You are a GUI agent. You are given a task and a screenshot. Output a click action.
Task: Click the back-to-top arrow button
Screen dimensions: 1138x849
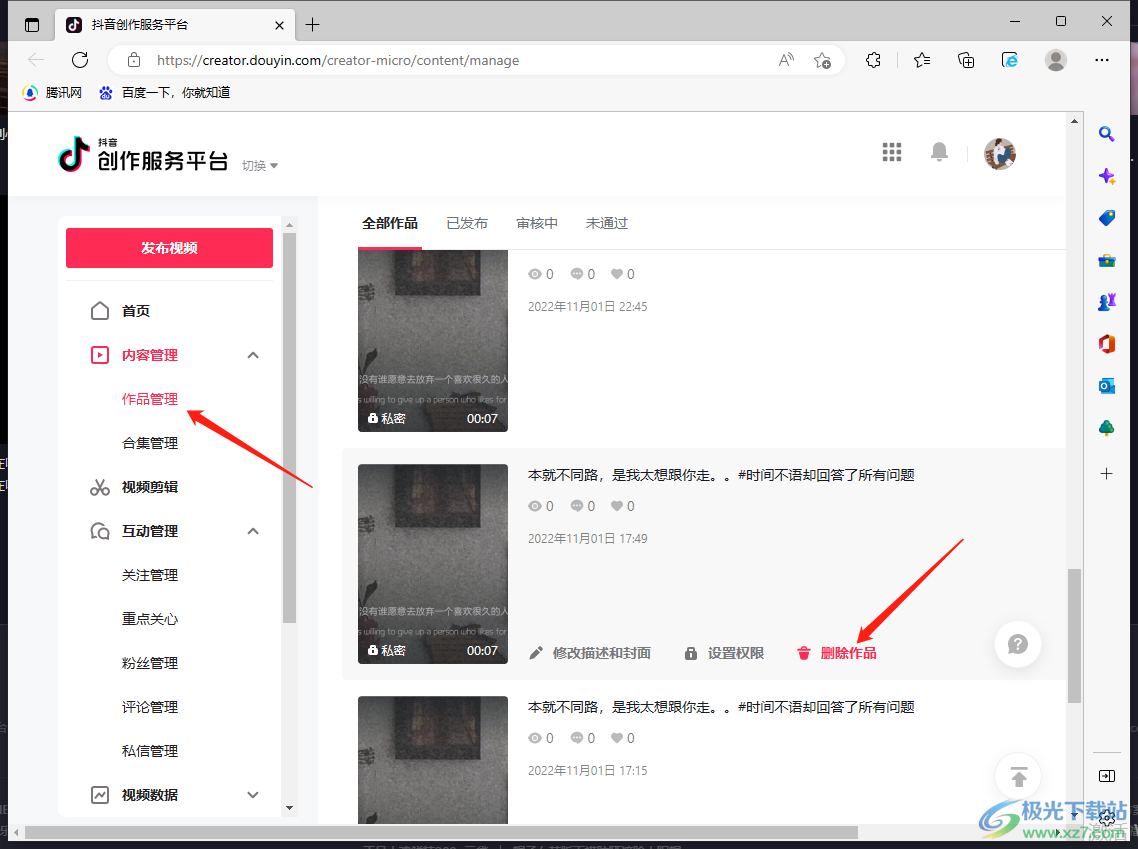click(1018, 777)
